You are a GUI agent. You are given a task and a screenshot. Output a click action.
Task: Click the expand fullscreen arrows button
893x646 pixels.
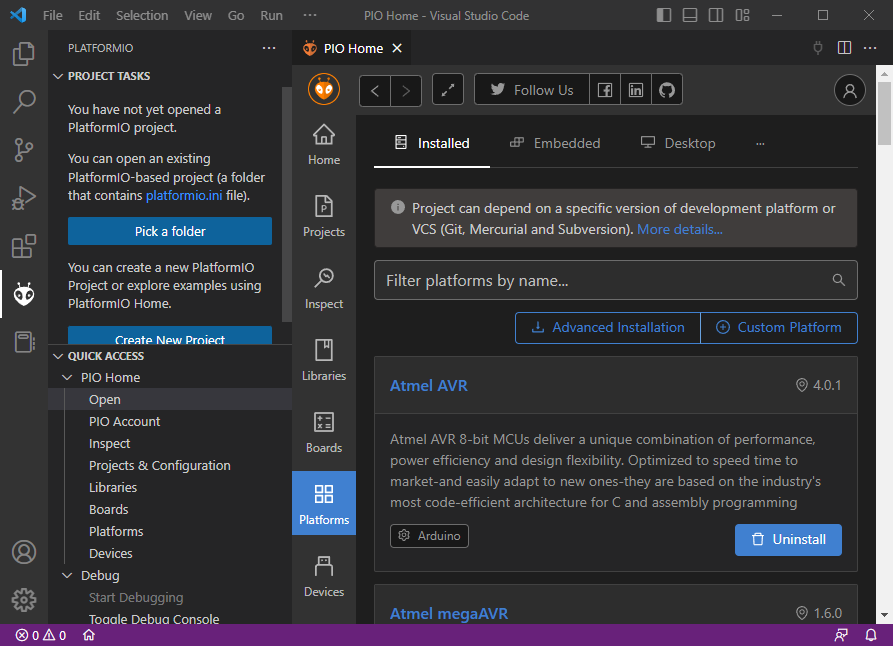pos(448,89)
